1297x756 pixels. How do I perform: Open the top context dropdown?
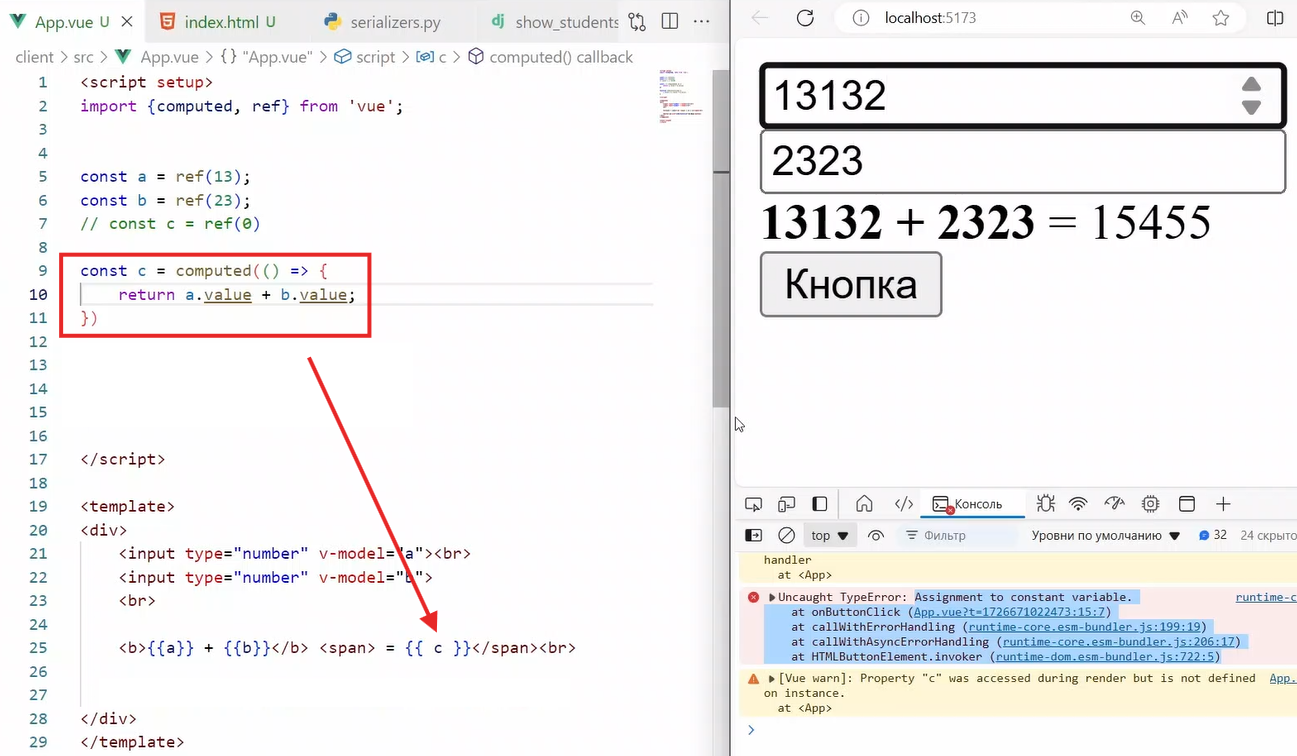pyautogui.click(x=830, y=536)
